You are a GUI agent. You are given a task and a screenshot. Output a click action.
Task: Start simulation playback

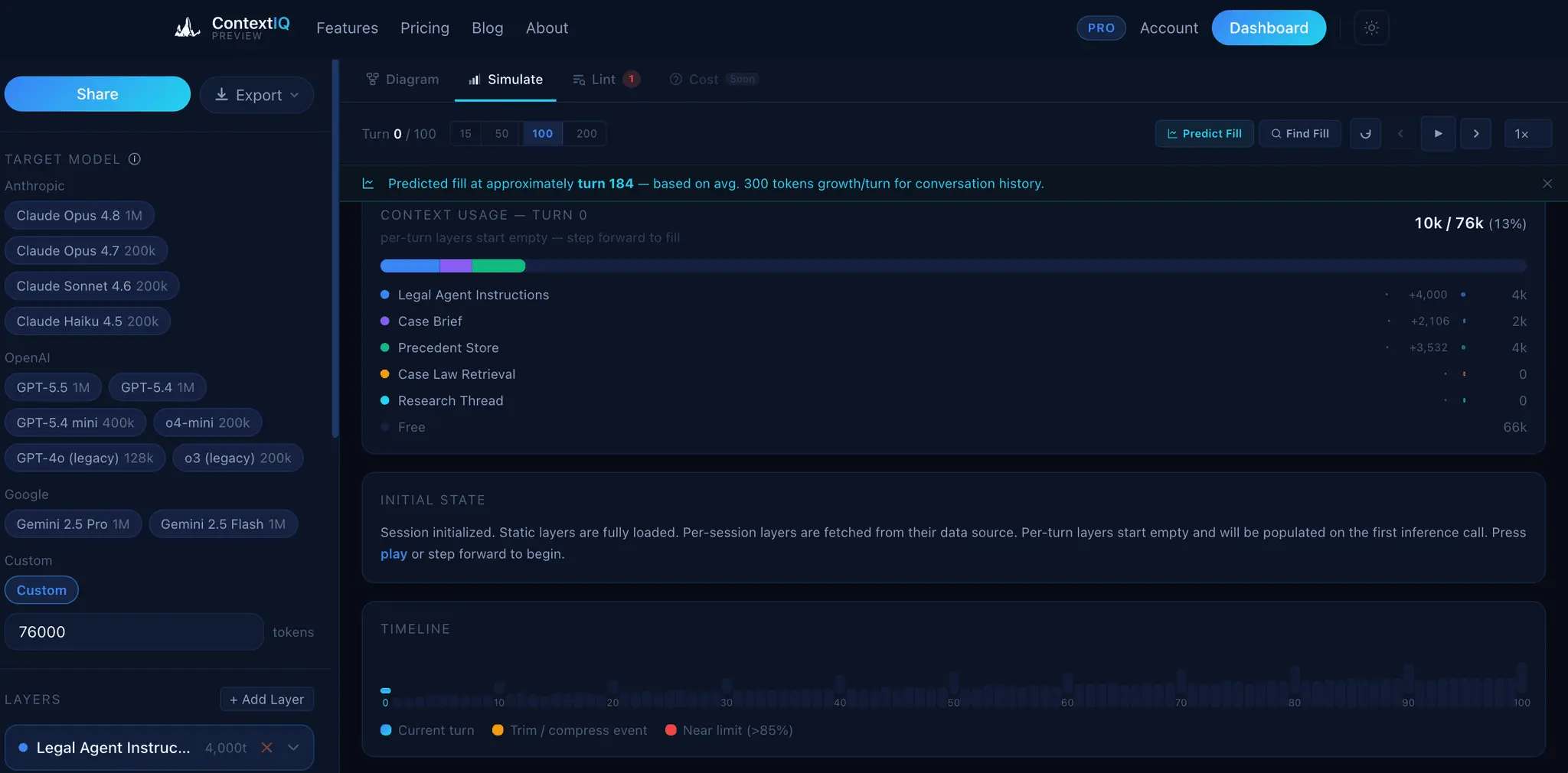(1438, 133)
